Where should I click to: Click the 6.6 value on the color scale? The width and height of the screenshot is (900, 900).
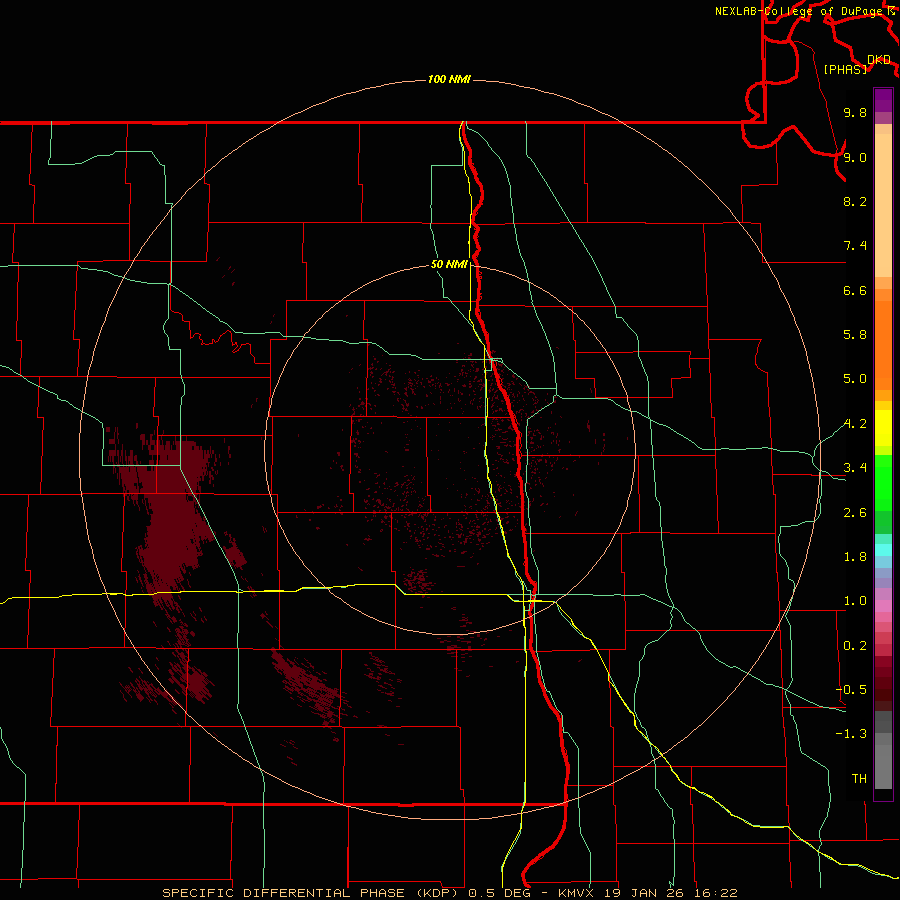pyautogui.click(x=855, y=290)
